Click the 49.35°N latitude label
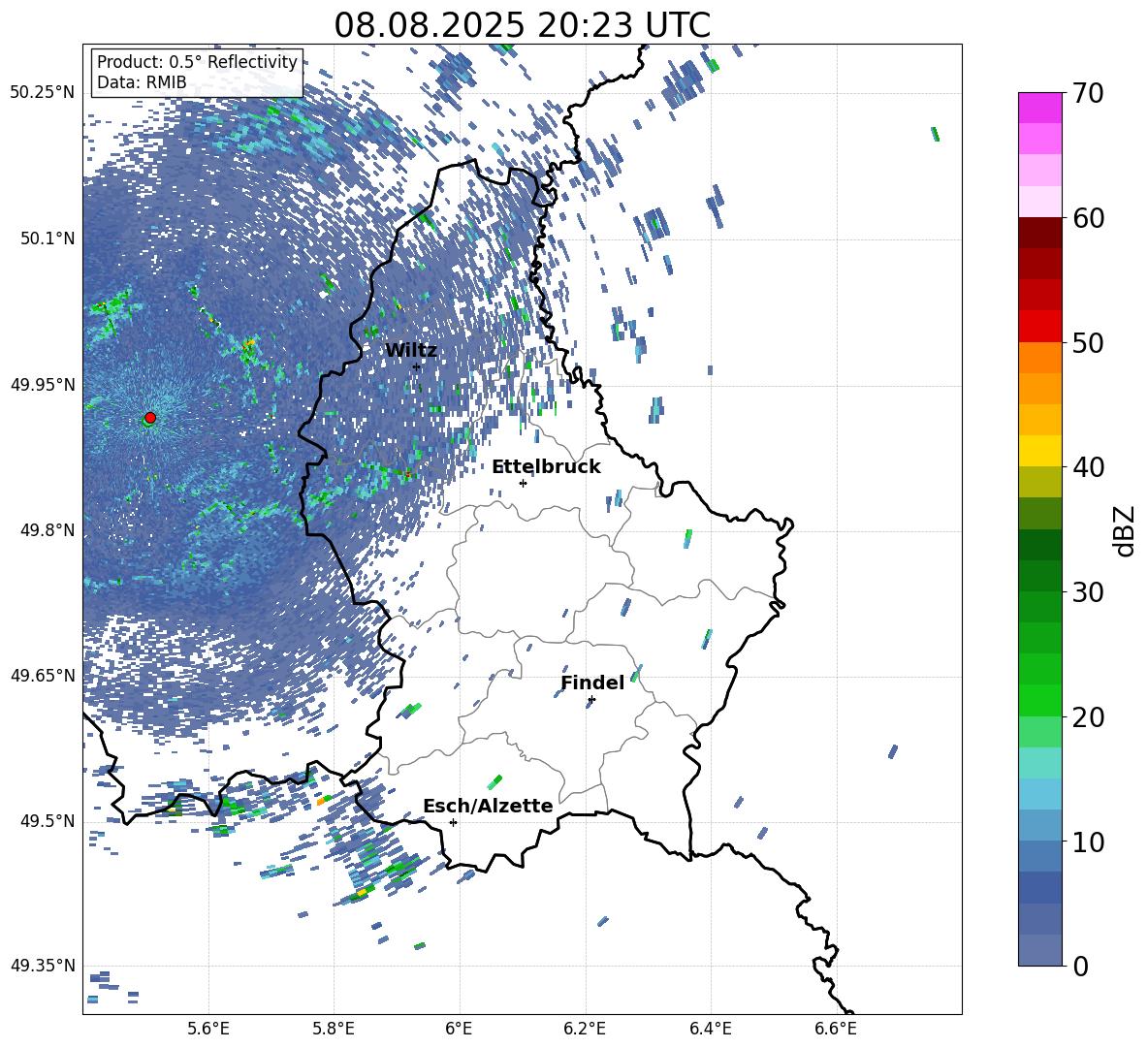This screenshot has width=1148, height=1048. point(43,966)
